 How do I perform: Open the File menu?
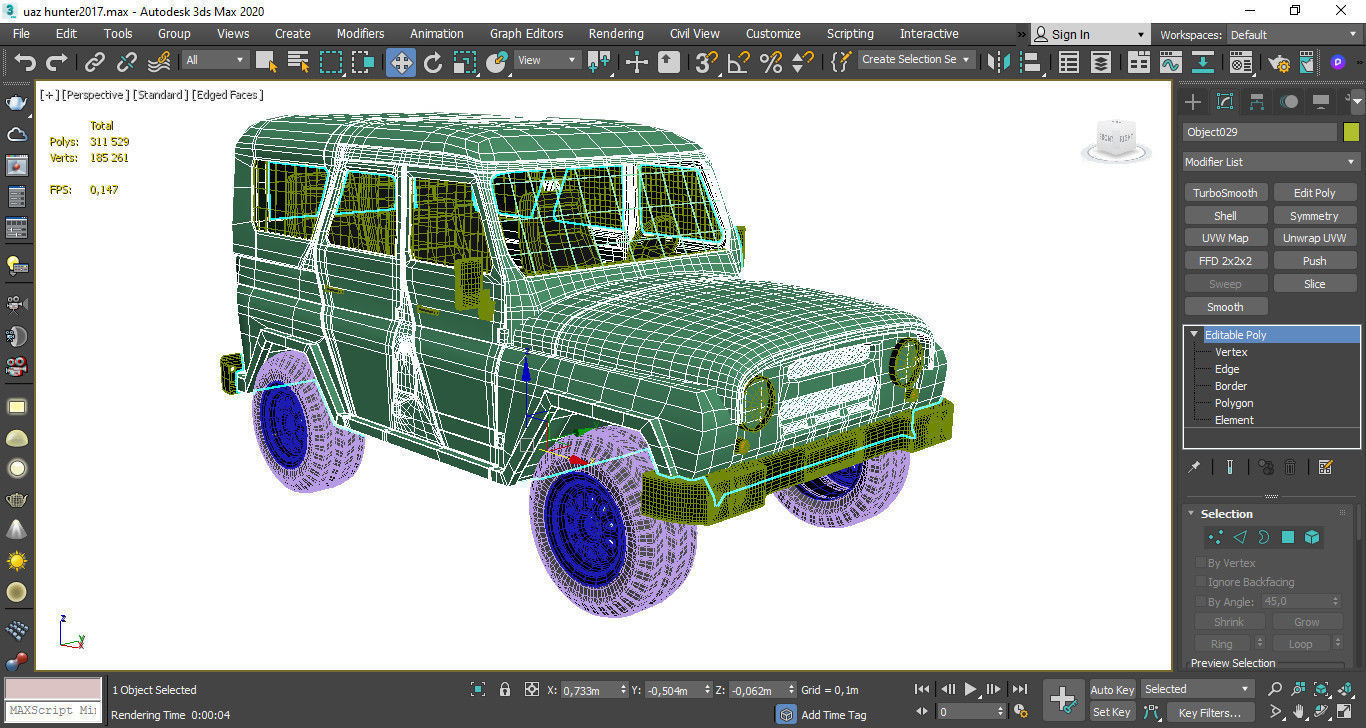21,34
